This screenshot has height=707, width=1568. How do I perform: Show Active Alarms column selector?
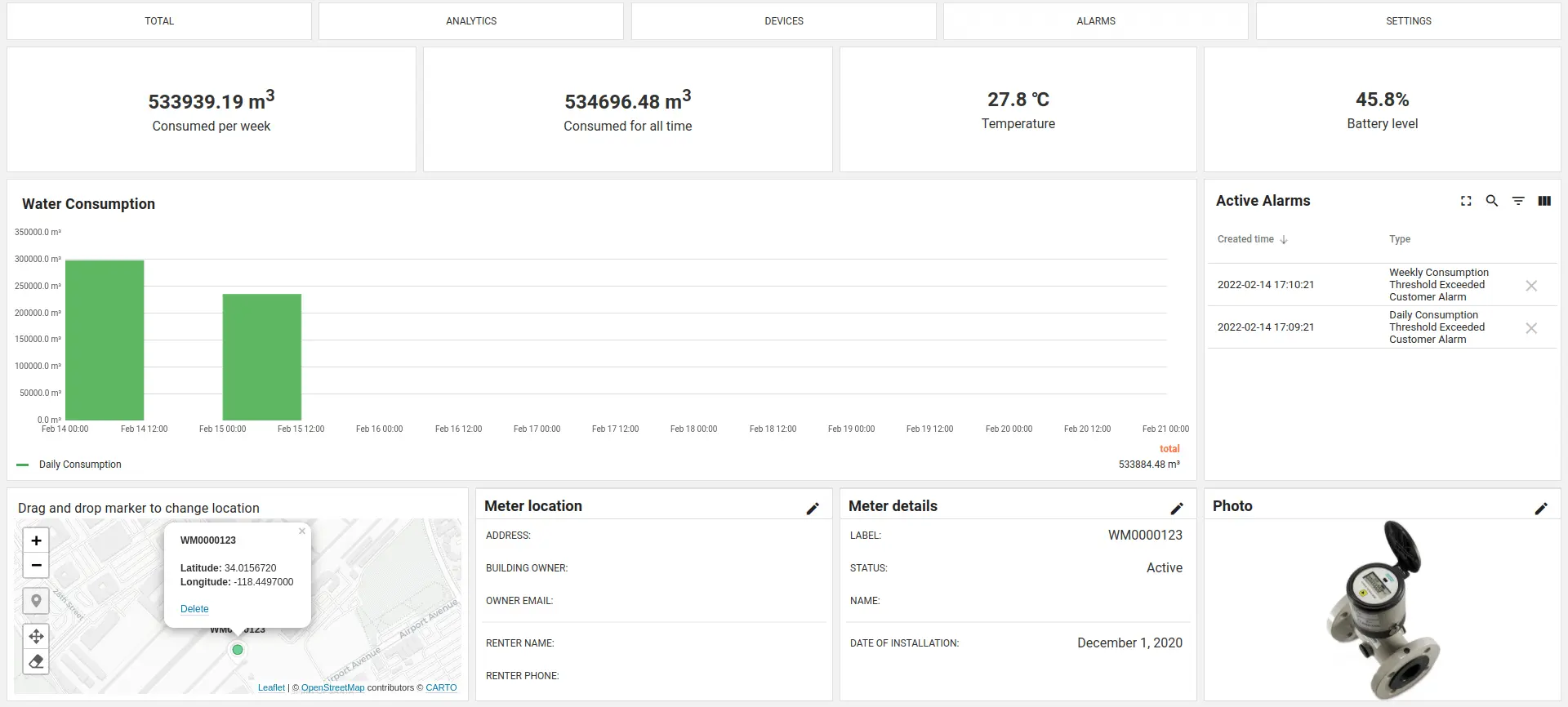[1544, 201]
